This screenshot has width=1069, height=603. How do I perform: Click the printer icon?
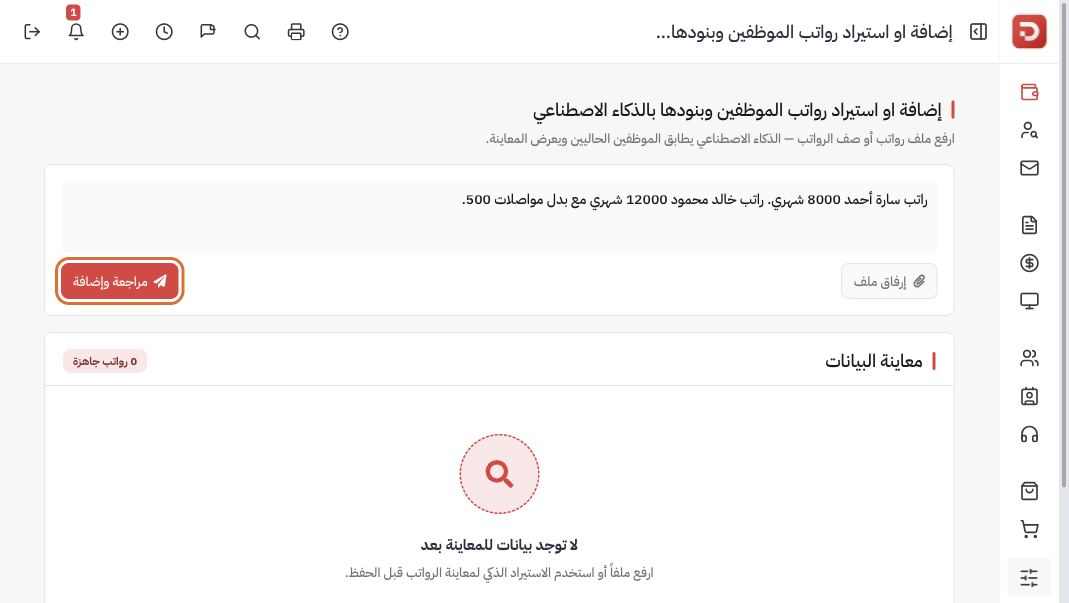pyautogui.click(x=296, y=32)
